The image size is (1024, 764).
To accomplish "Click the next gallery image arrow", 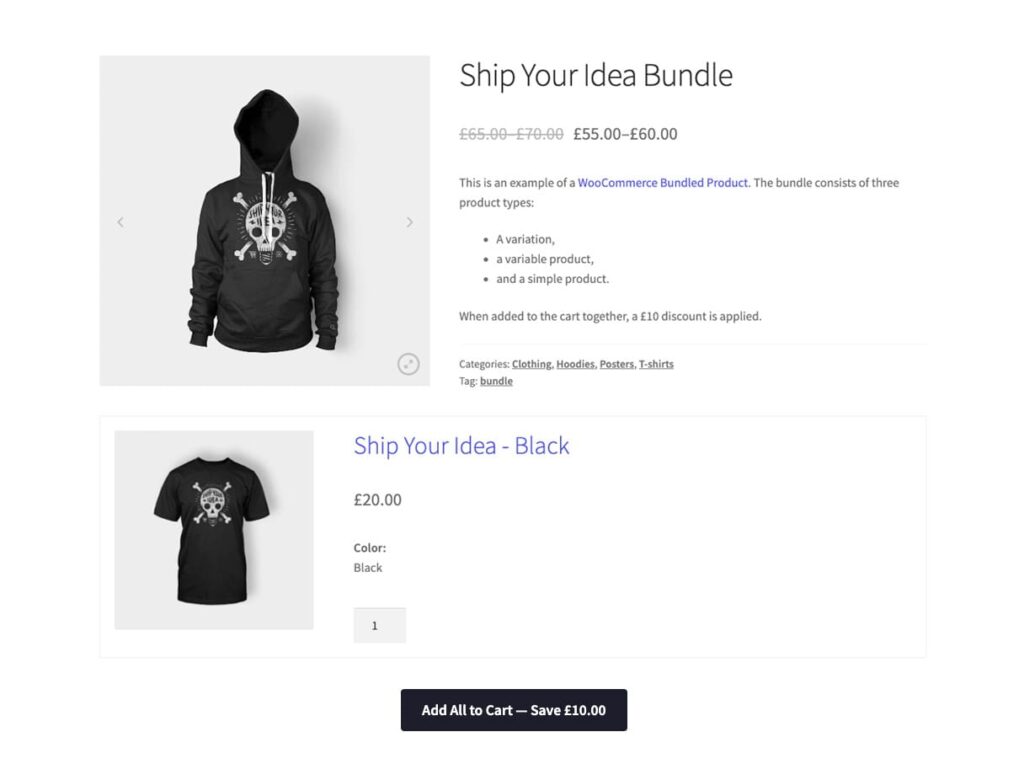I will click(x=410, y=221).
